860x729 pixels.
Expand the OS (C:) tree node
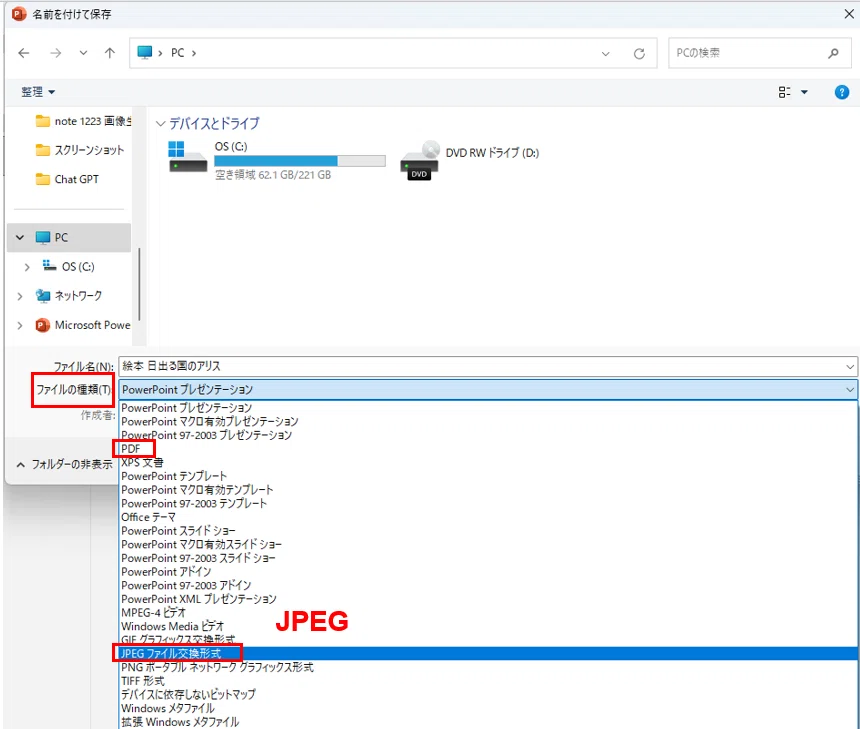tap(27, 267)
